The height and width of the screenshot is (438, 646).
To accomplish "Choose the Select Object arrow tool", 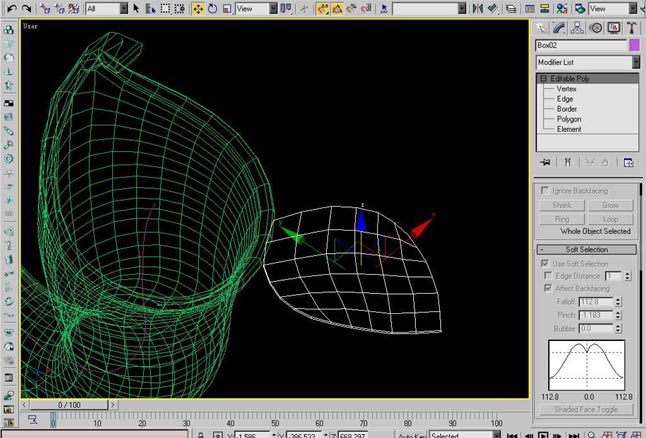I will [x=136, y=8].
